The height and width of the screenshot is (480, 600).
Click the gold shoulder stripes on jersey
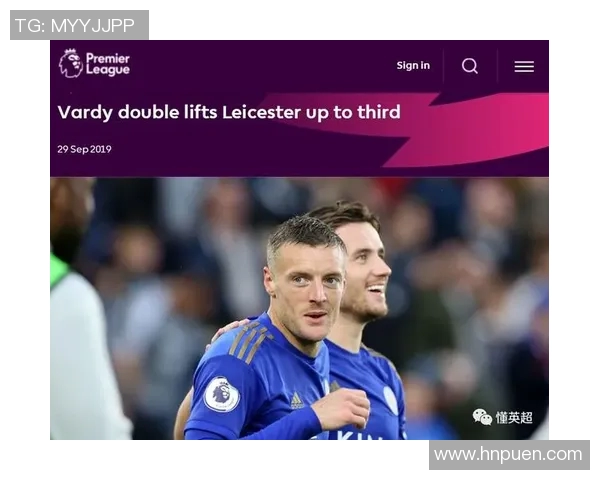click(x=249, y=343)
